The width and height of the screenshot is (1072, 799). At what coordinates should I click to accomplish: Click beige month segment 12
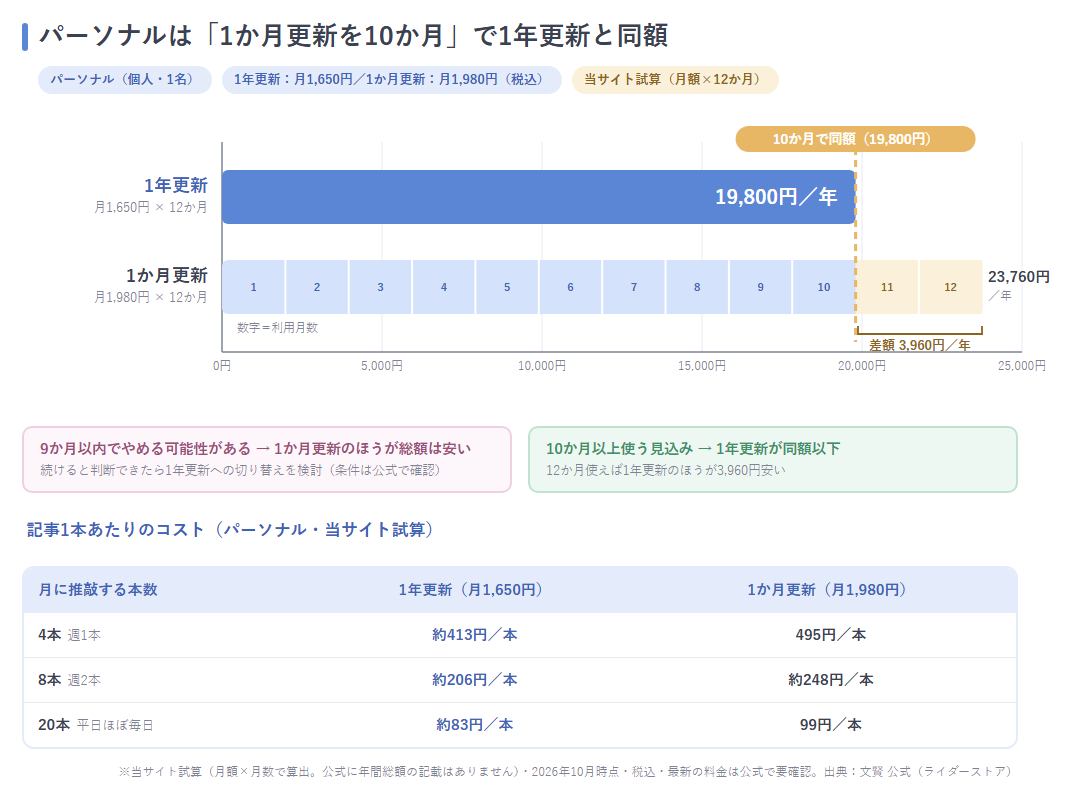pyautogui.click(x=951, y=287)
